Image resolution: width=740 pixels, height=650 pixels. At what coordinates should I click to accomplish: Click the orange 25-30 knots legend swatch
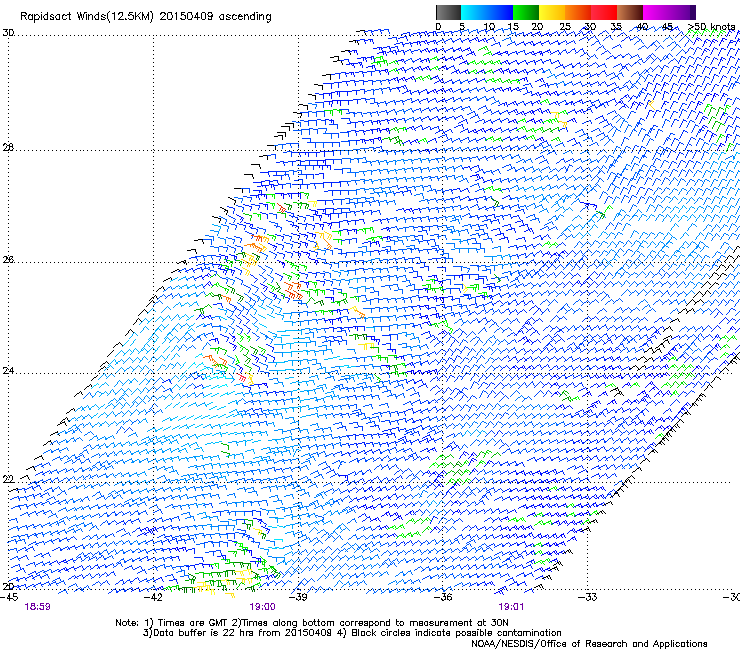(578, 12)
